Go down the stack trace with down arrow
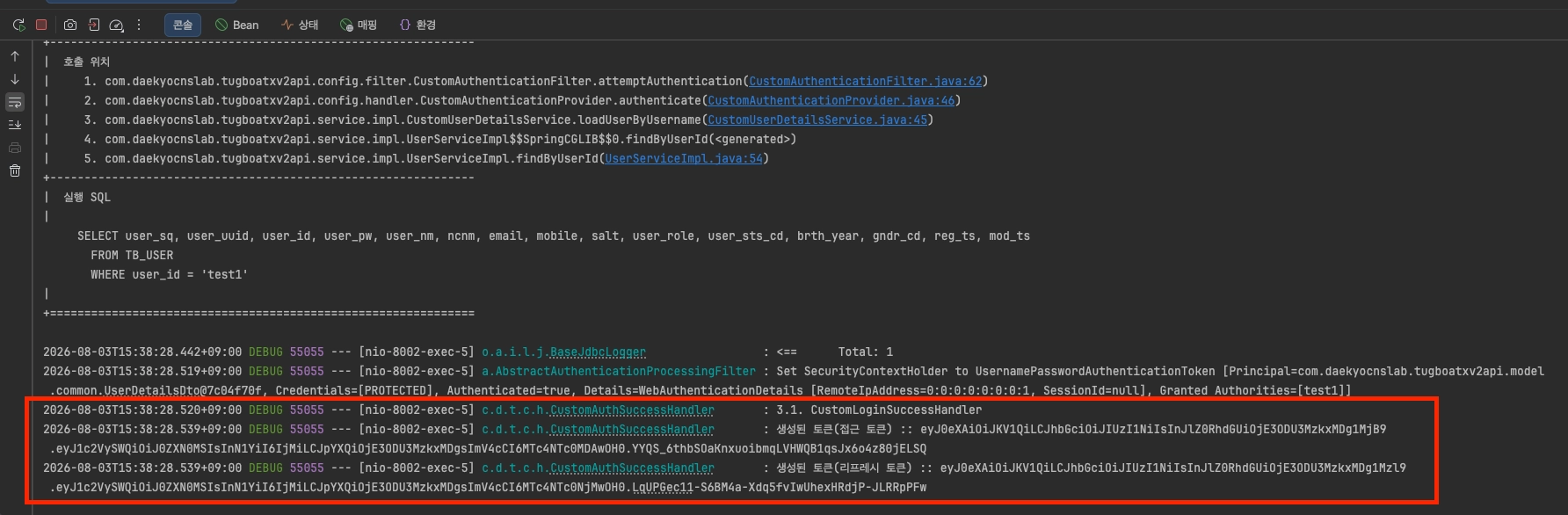The height and width of the screenshot is (515, 1568). (15, 79)
